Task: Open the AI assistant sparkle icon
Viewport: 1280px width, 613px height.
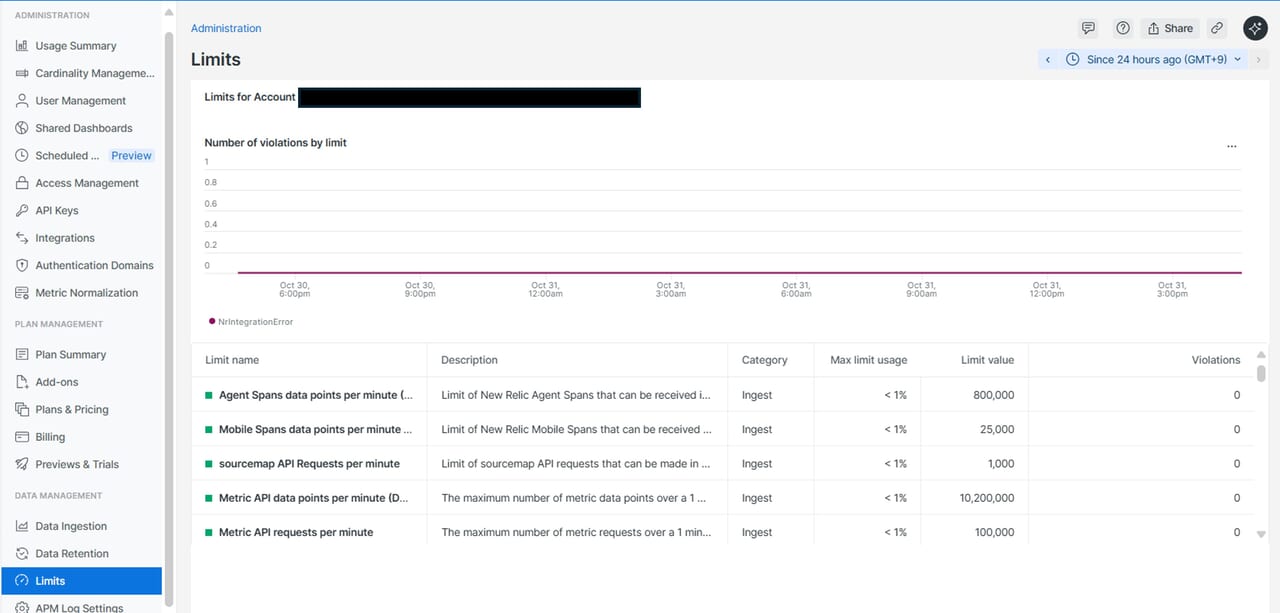Action: 1255,28
